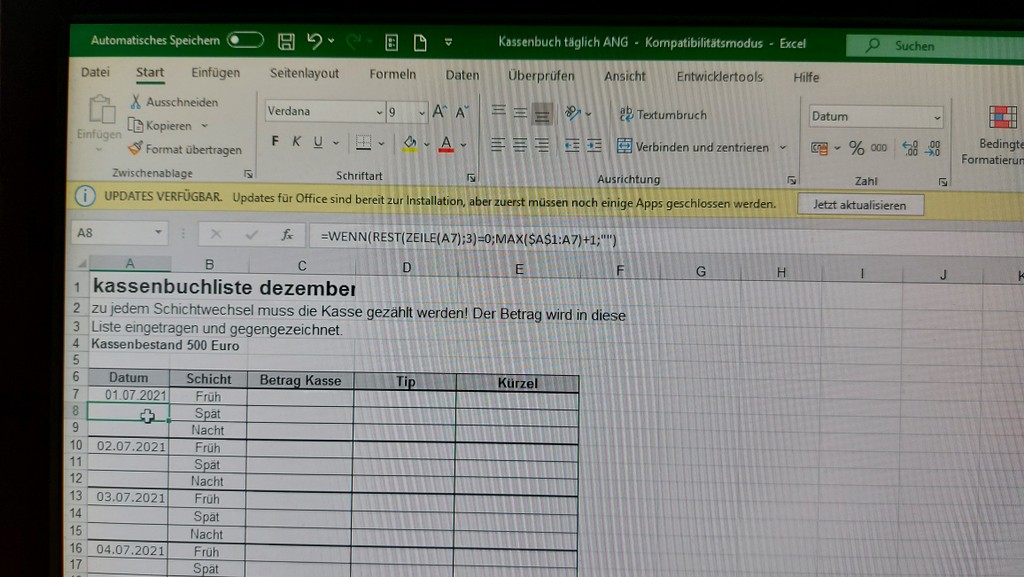Switch to the Überprüfen tab
Image resolution: width=1024 pixels, height=577 pixels.
541,76
